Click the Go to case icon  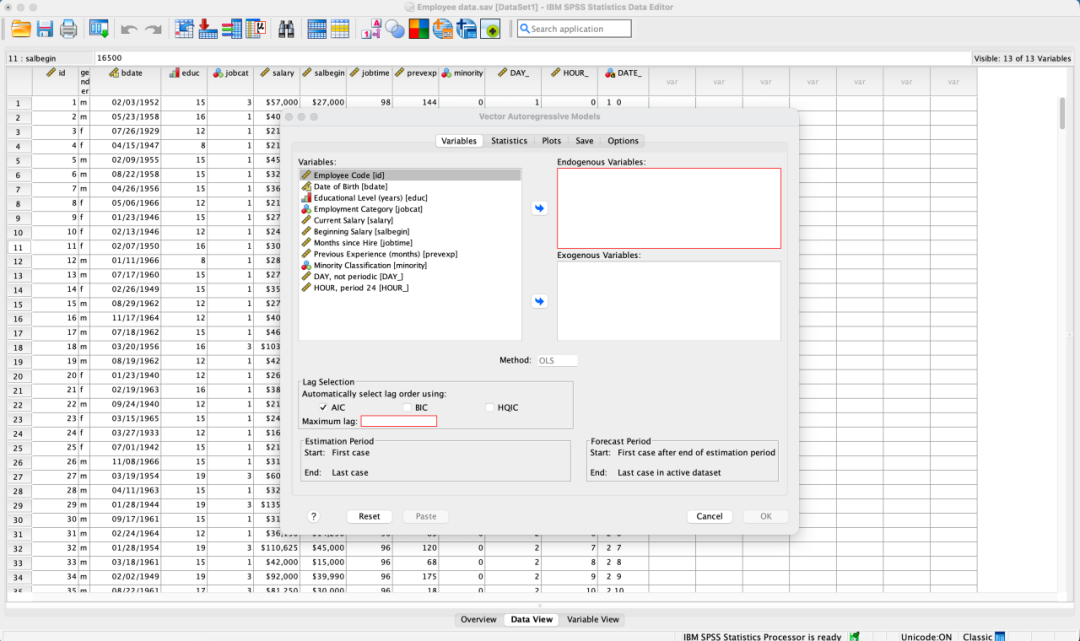184,29
